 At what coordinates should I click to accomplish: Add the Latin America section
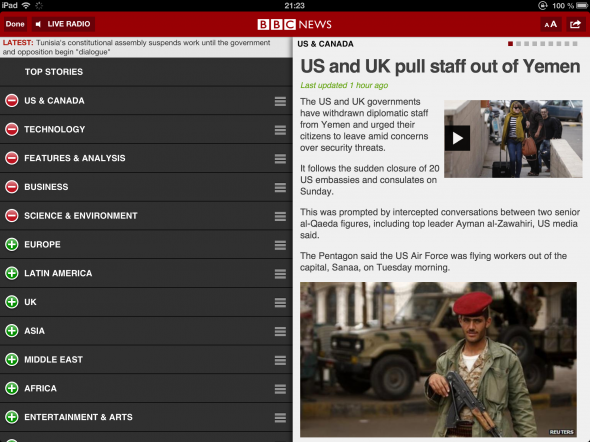tap(12, 273)
